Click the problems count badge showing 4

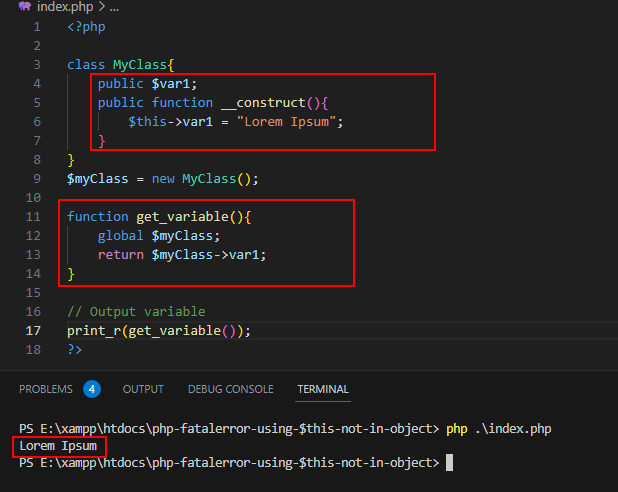point(92,389)
